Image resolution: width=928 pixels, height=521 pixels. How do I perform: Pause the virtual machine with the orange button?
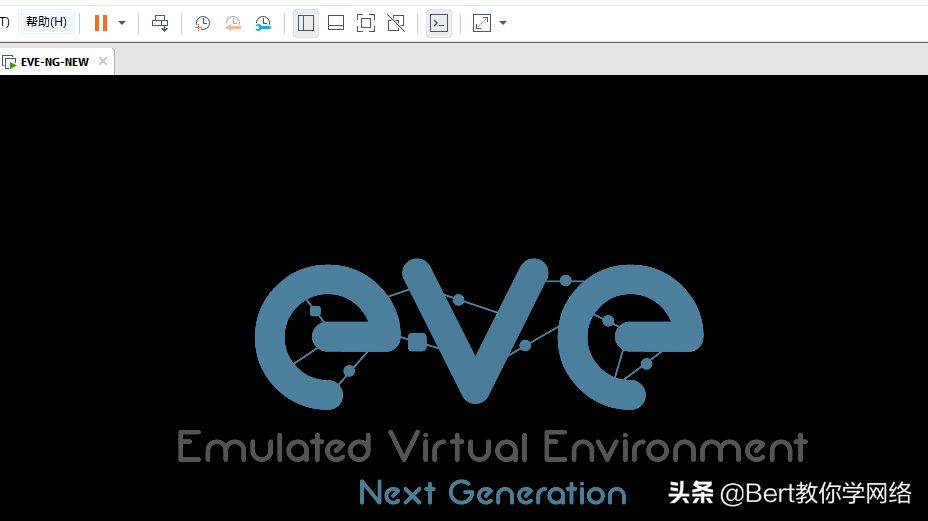[x=101, y=23]
